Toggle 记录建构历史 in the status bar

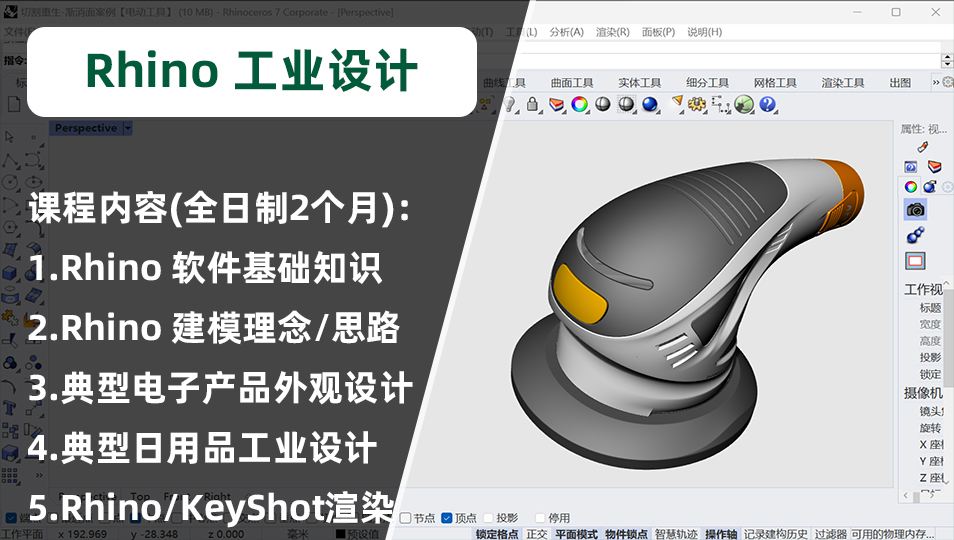[776, 534]
